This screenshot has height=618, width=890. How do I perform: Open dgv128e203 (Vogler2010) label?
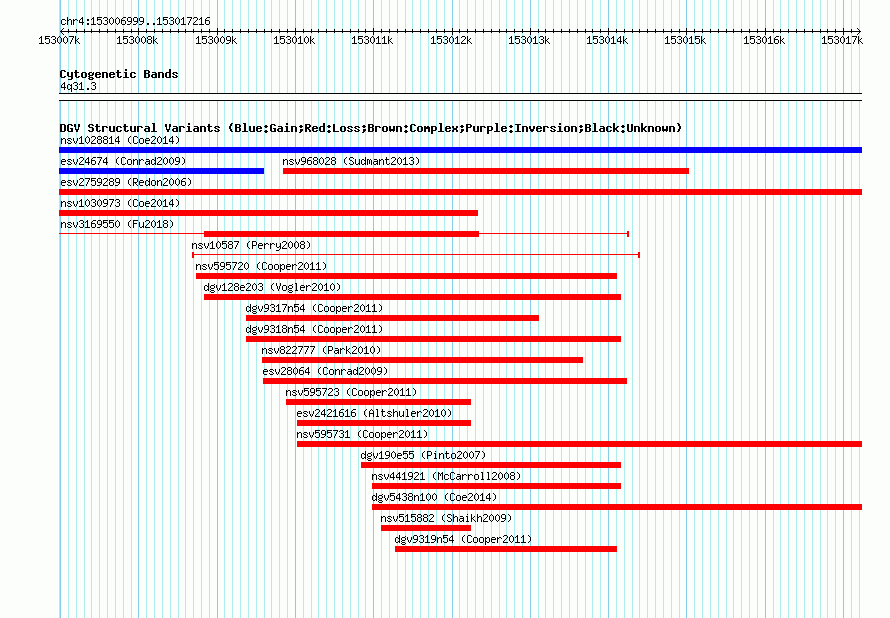tap(272, 287)
